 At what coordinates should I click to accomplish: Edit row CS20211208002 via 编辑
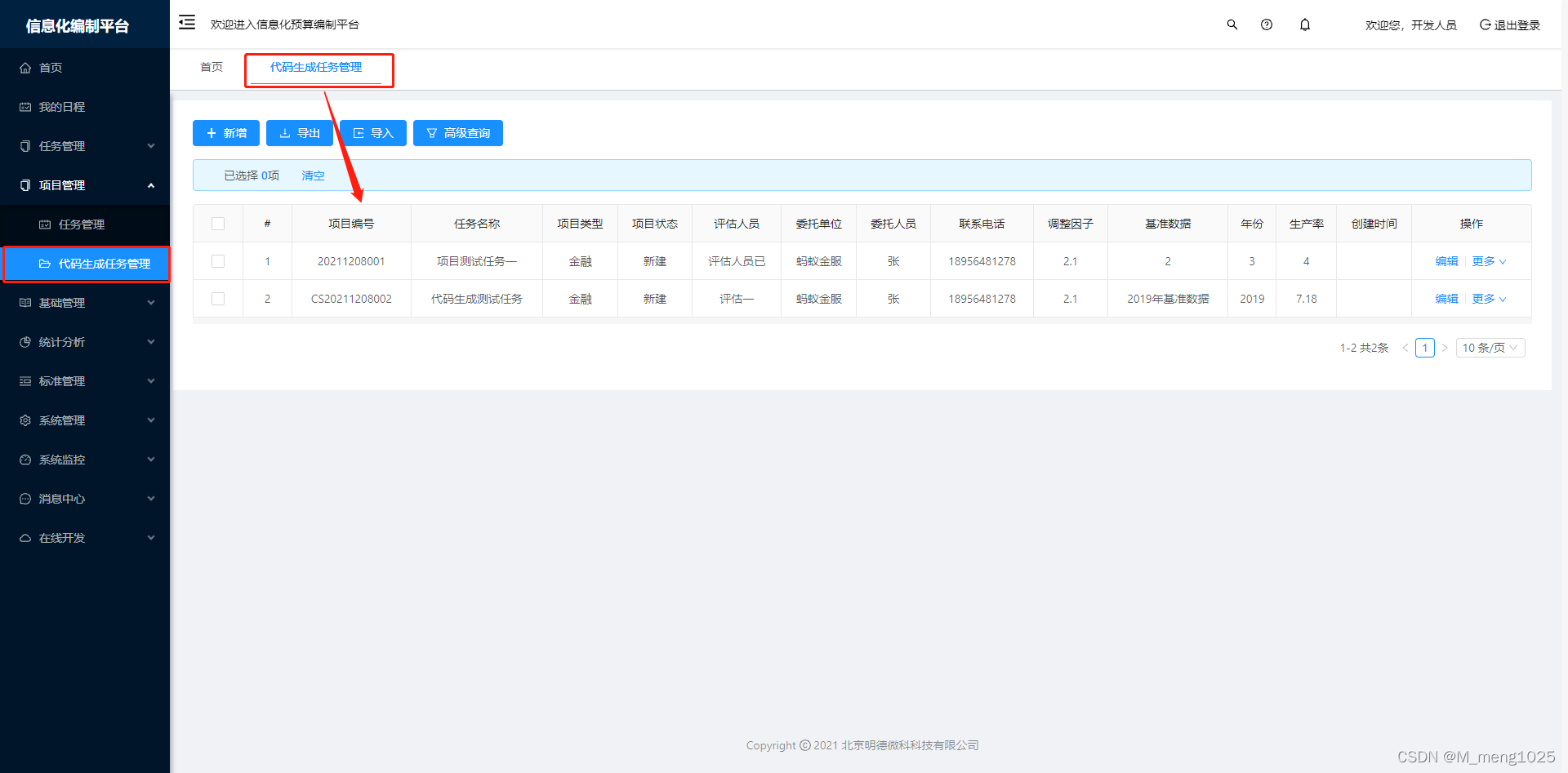[1446, 299]
